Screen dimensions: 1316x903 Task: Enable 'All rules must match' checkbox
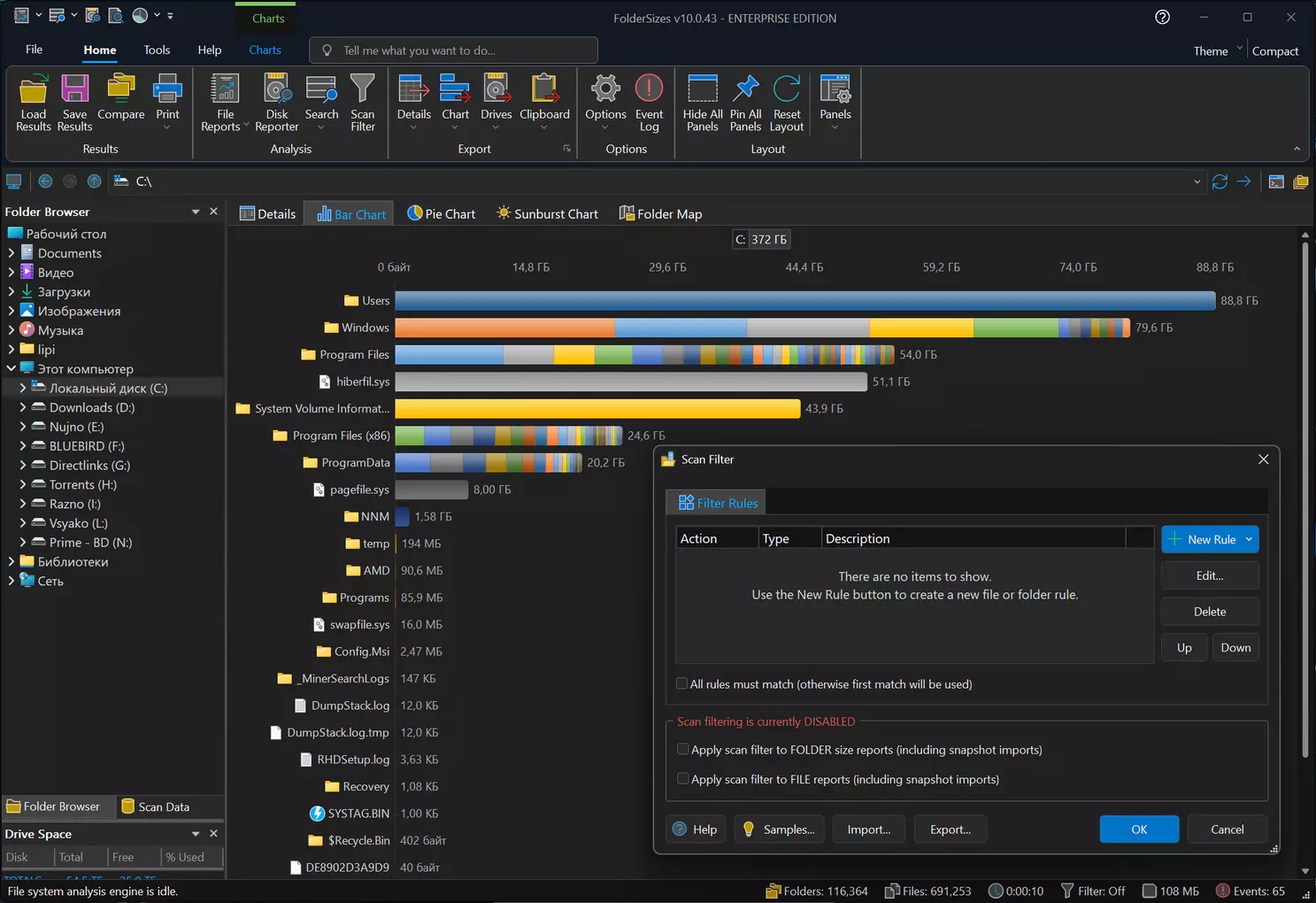[681, 683]
